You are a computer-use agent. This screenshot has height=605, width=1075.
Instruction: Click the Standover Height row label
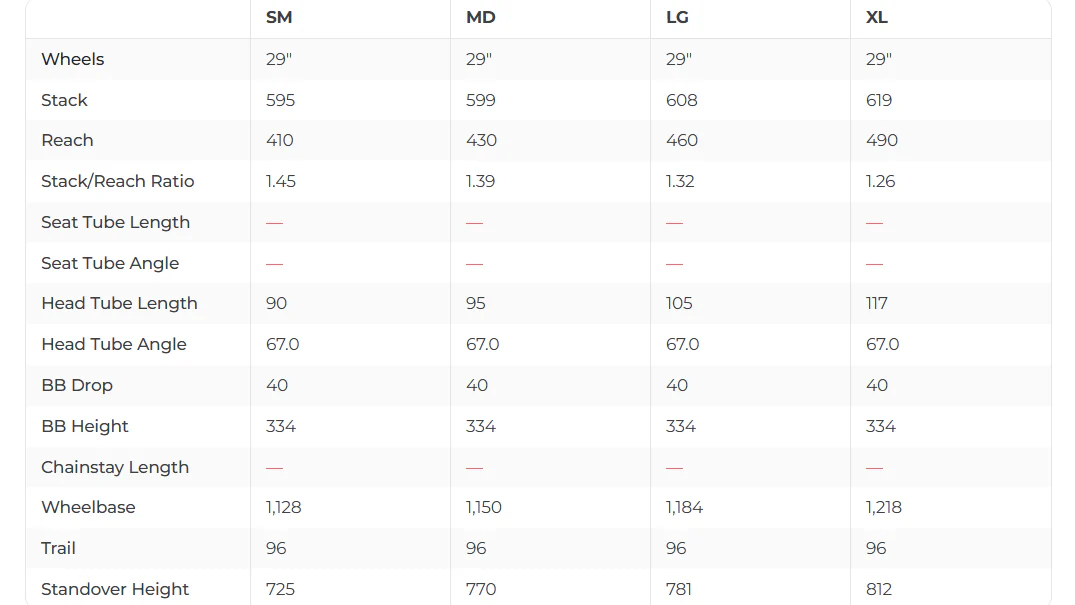(115, 589)
